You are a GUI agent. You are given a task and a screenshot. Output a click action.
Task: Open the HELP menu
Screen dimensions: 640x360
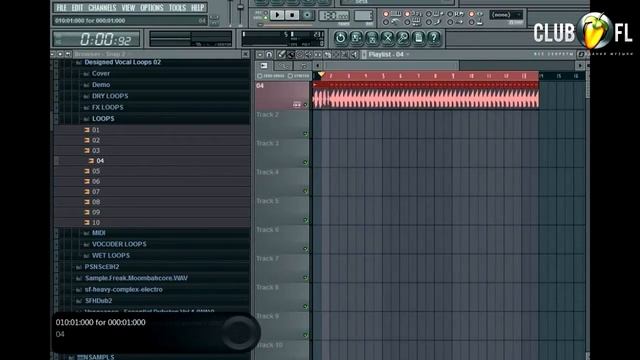pos(198,8)
